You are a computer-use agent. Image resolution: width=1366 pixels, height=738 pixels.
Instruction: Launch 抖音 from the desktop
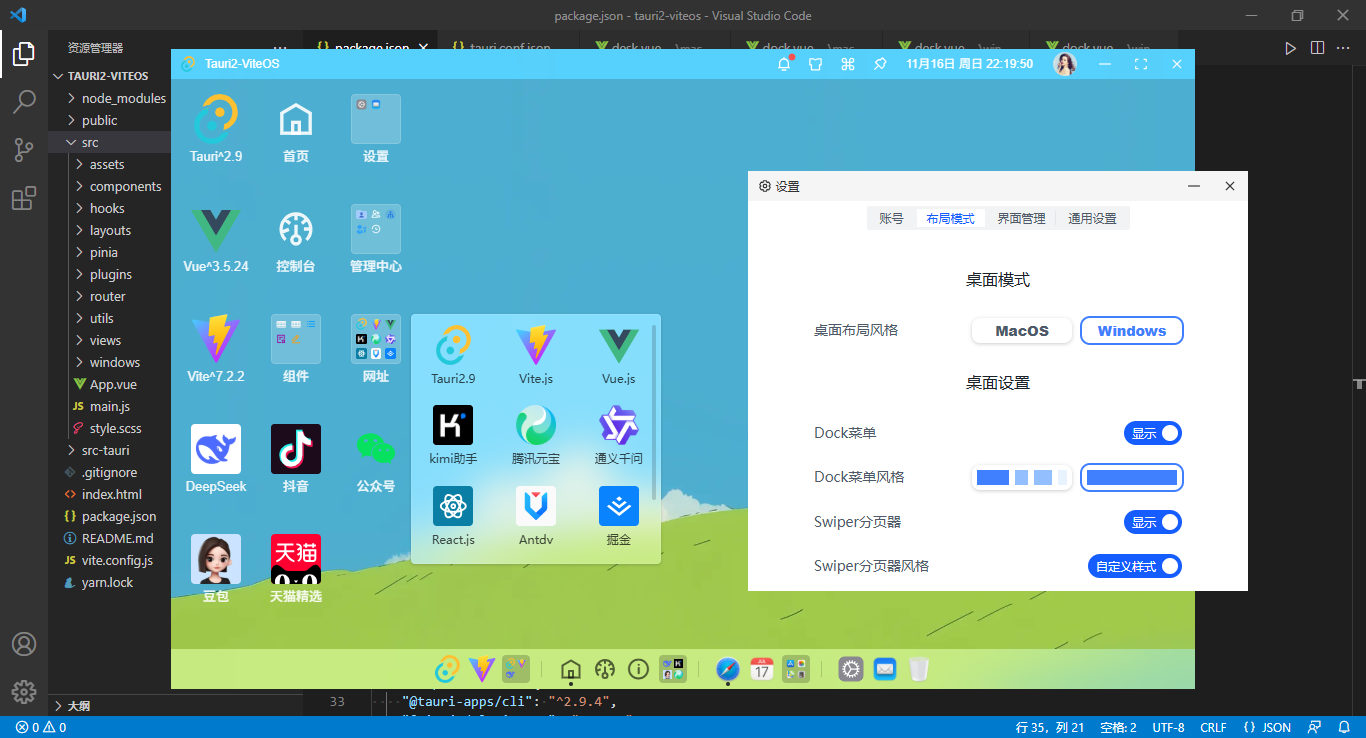pyautogui.click(x=295, y=447)
